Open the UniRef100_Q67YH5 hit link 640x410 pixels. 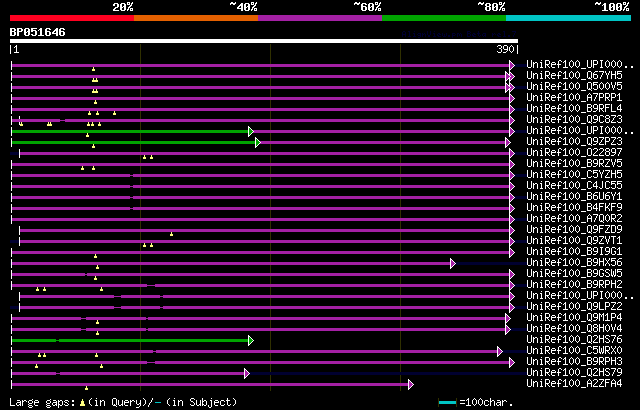tap(573, 75)
